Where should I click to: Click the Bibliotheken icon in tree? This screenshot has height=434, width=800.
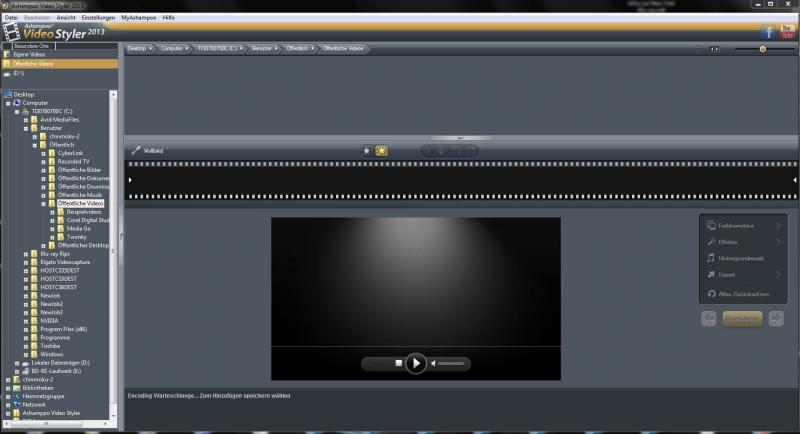pos(17,388)
